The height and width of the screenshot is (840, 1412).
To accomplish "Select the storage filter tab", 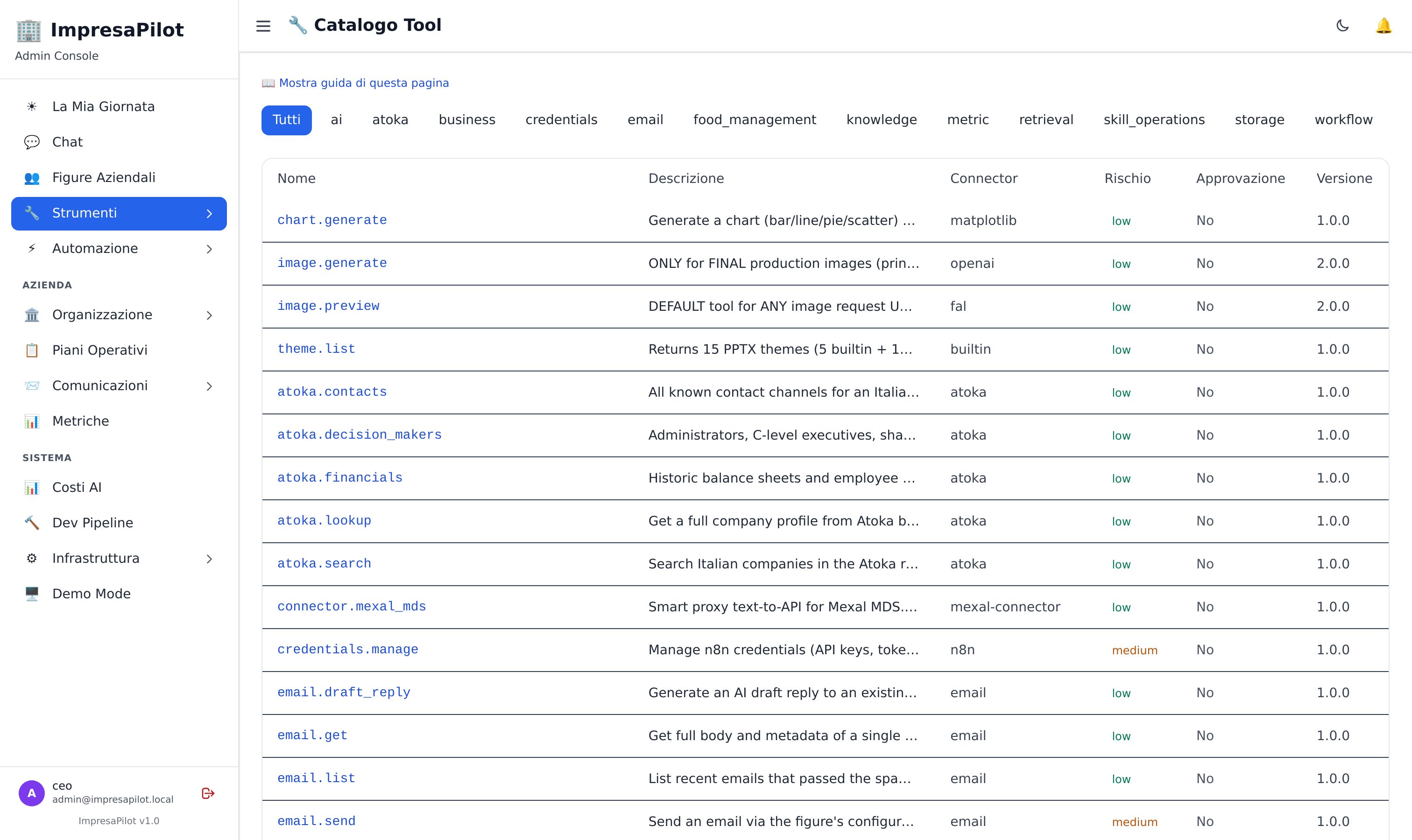I will (1260, 120).
